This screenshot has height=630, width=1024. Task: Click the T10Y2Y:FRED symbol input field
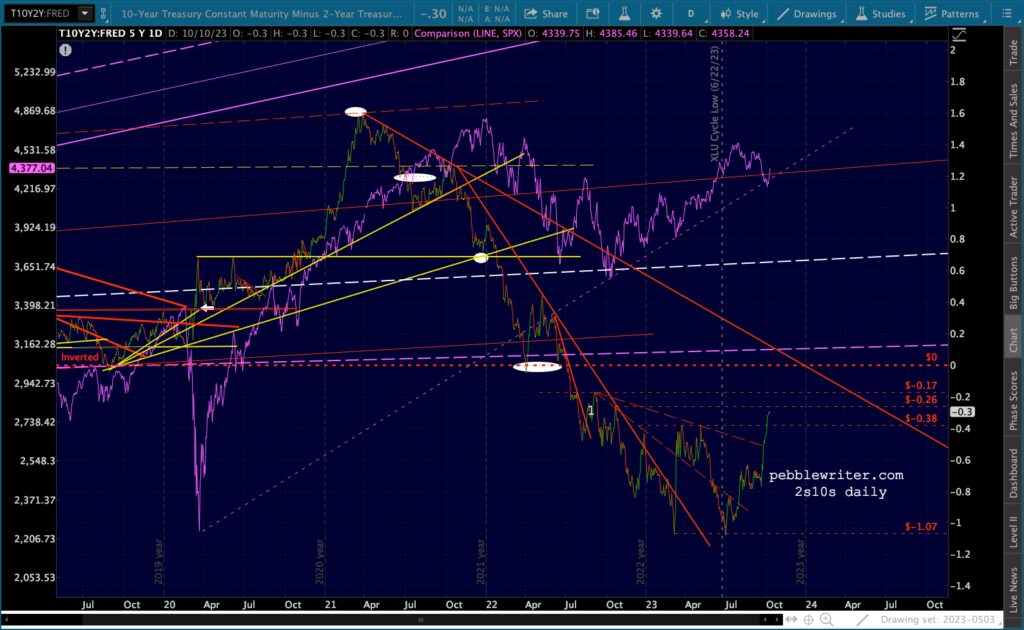pos(40,13)
